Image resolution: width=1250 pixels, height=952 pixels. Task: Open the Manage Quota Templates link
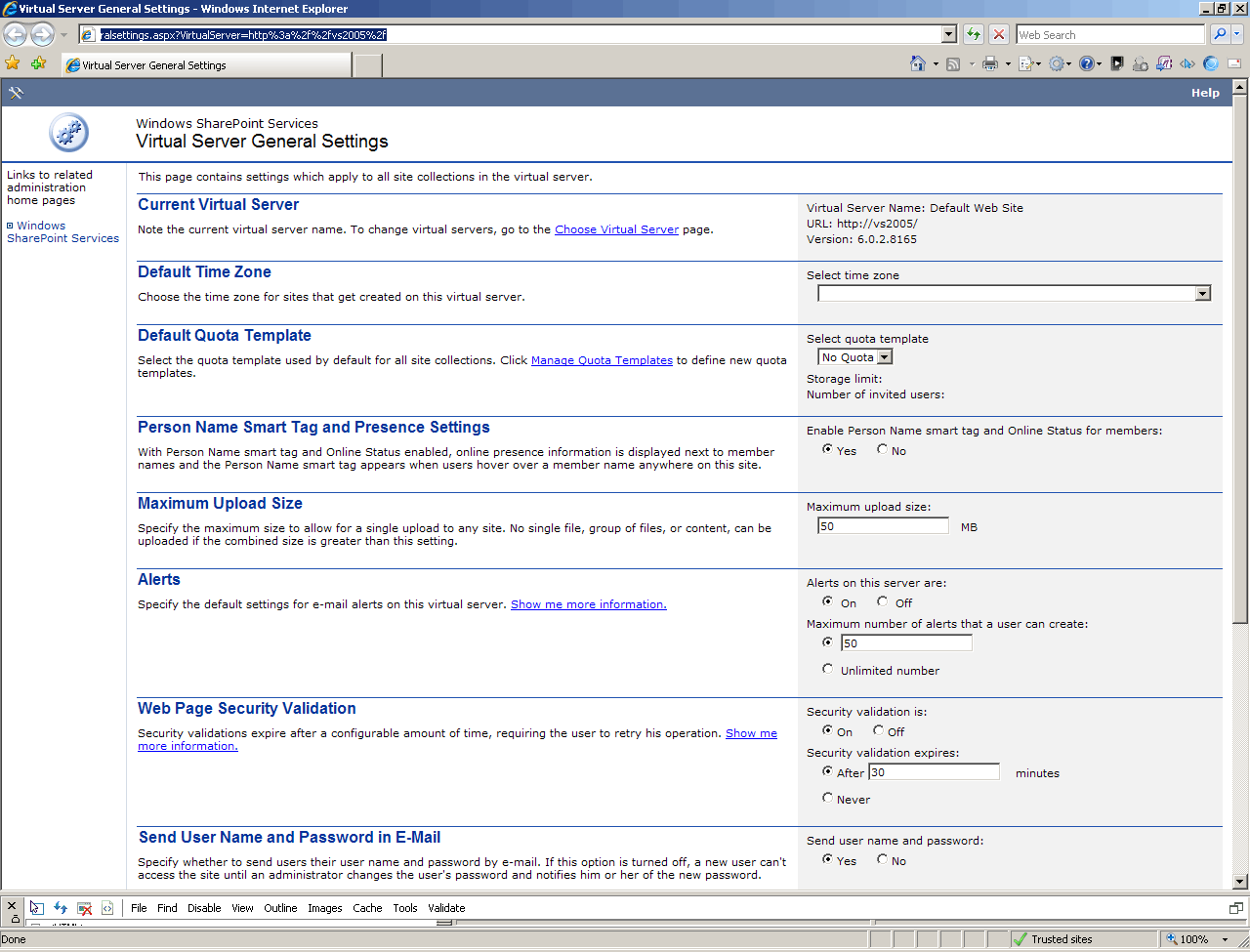click(x=602, y=360)
